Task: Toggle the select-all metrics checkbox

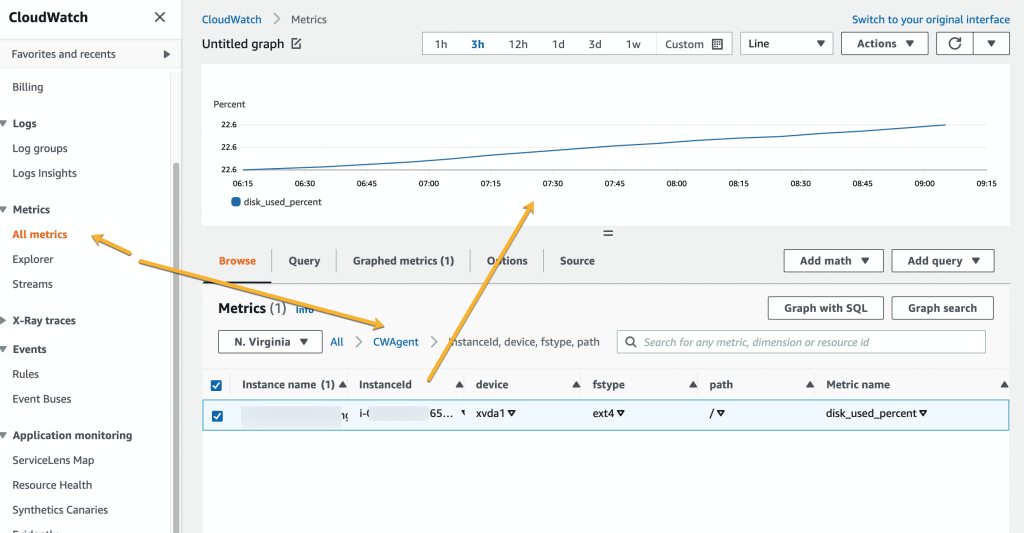Action: [216, 385]
